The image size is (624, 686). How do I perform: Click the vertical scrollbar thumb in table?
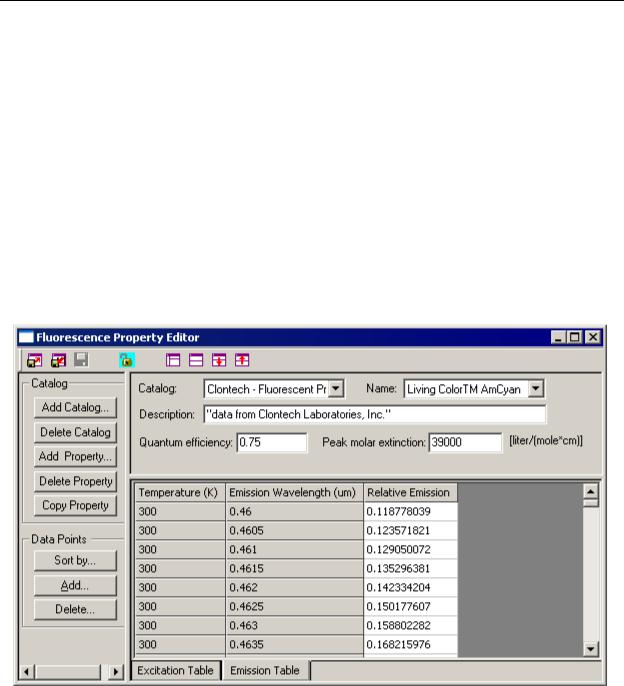click(591, 503)
